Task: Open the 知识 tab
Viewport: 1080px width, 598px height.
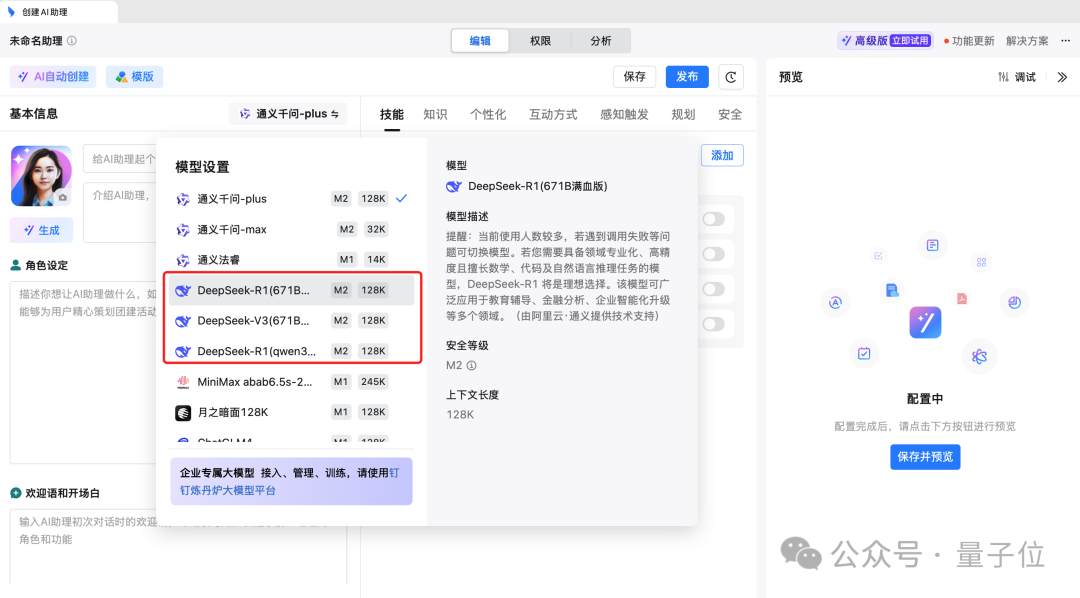Action: (x=435, y=114)
